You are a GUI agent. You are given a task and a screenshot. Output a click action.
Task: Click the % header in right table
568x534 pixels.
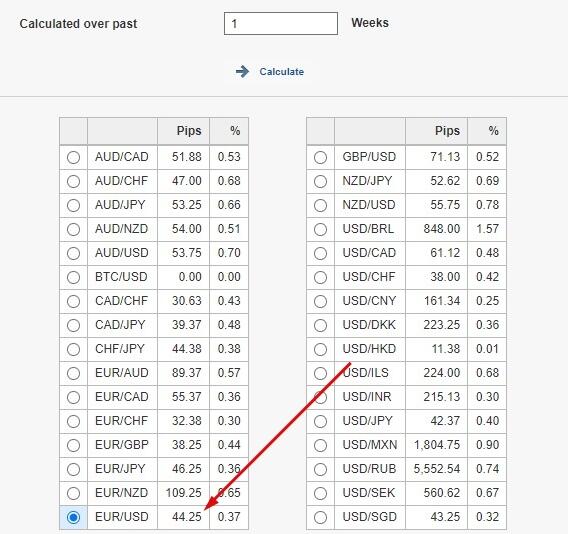pyautogui.click(x=493, y=131)
